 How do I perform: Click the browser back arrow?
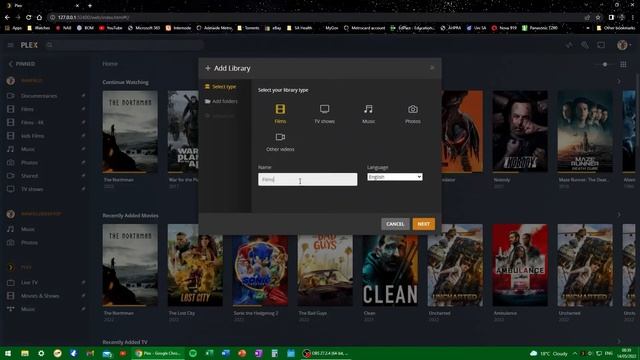tap(7, 18)
